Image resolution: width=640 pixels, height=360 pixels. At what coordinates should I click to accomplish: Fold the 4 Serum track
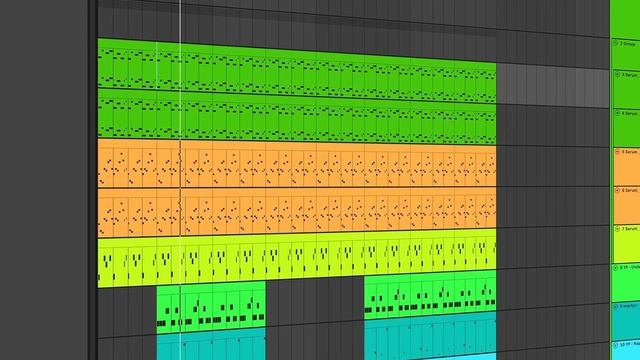[617, 113]
